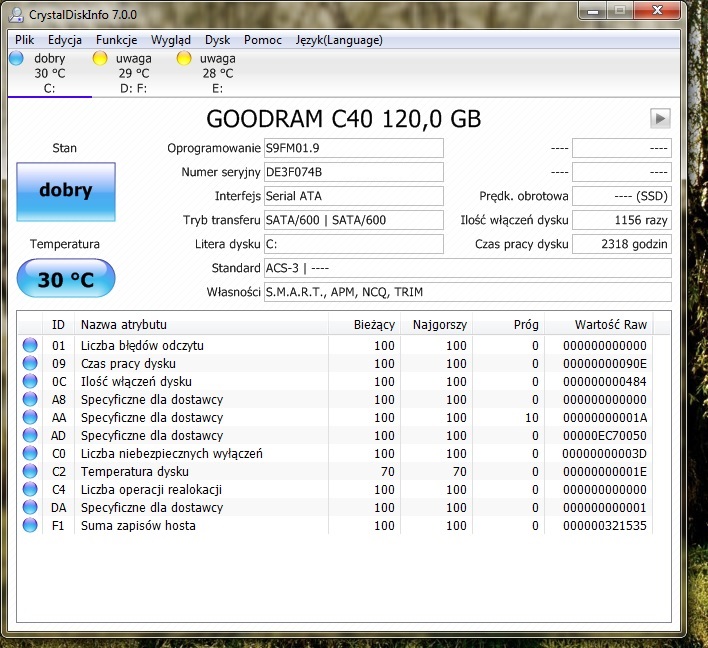Click the status dot of attribute 0C
The height and width of the screenshot is (648, 708).
30,381
